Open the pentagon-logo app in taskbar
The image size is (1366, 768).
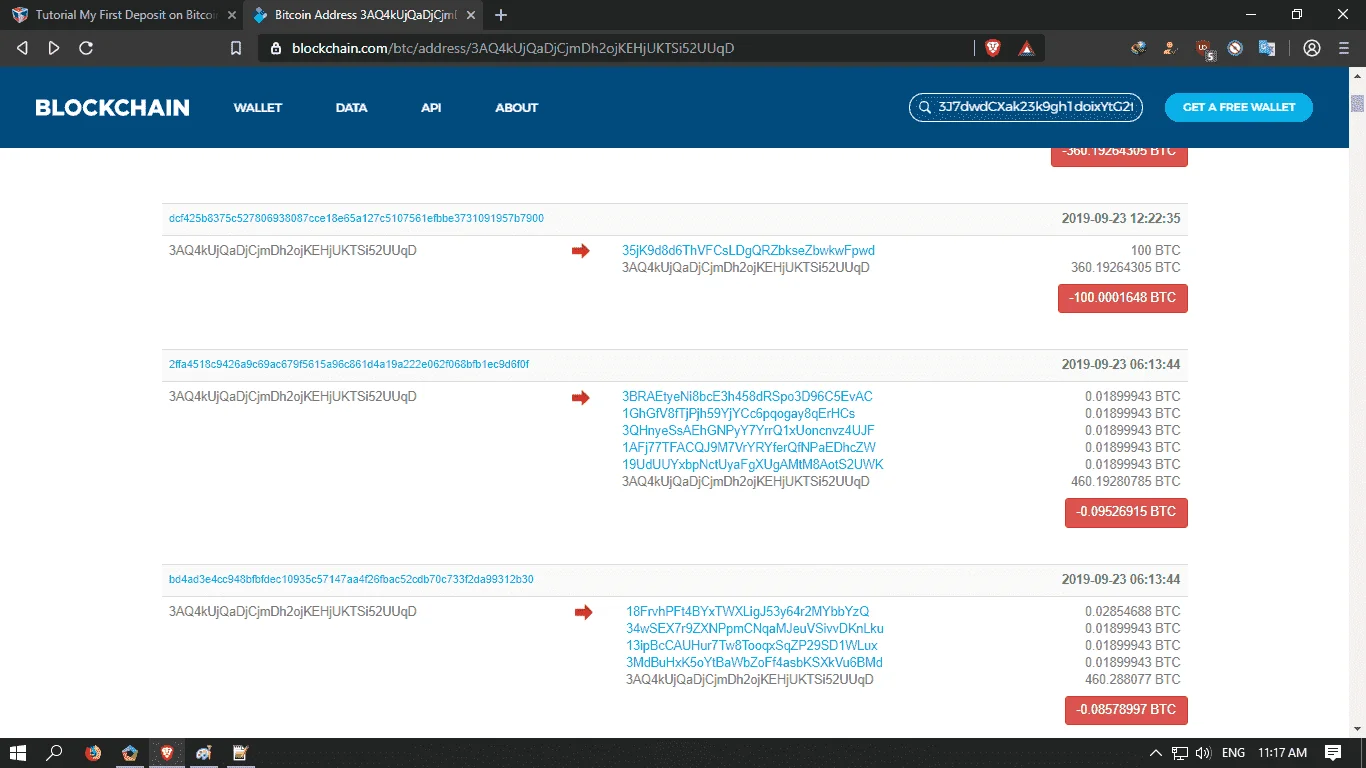130,753
